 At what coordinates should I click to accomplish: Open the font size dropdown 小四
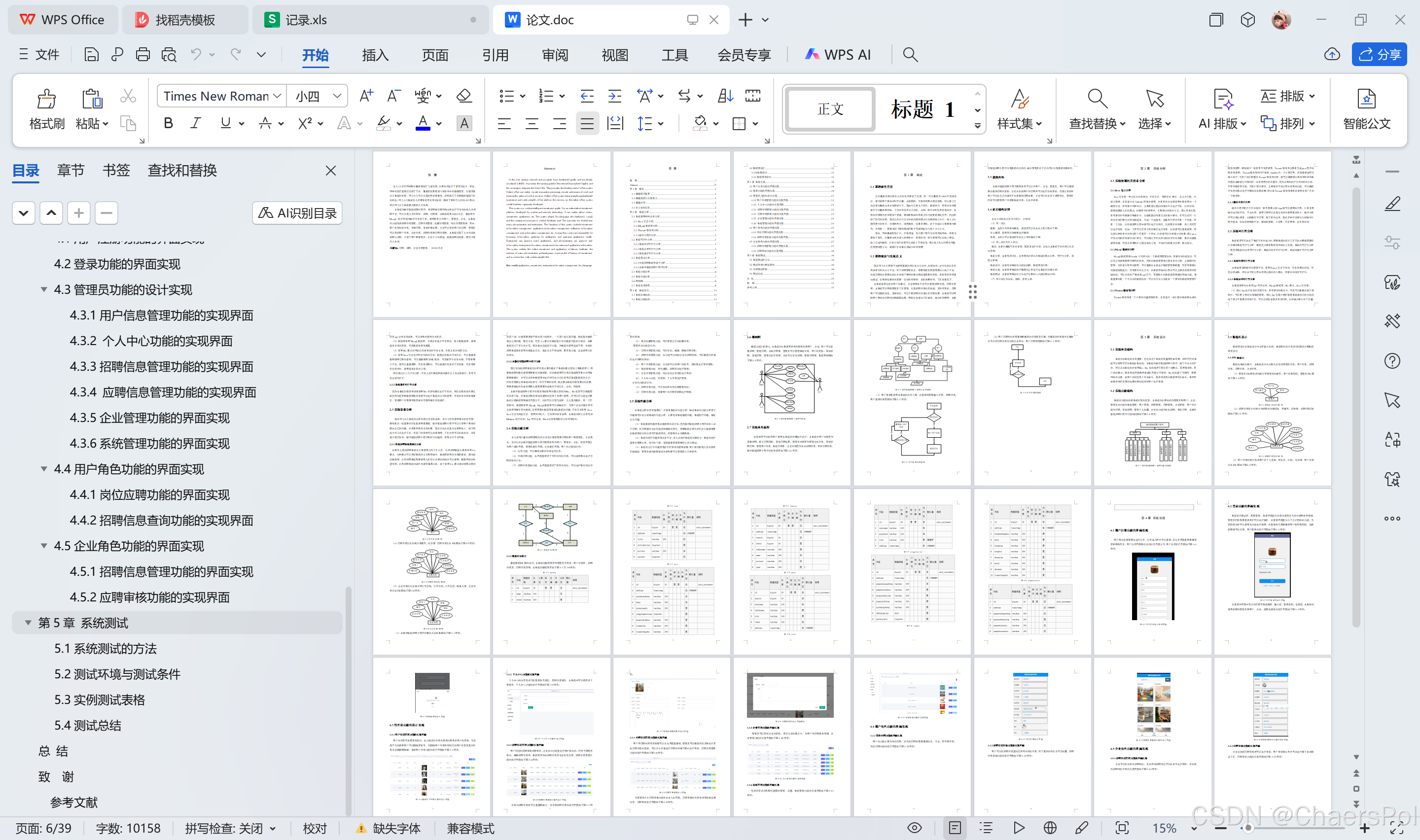coord(317,96)
